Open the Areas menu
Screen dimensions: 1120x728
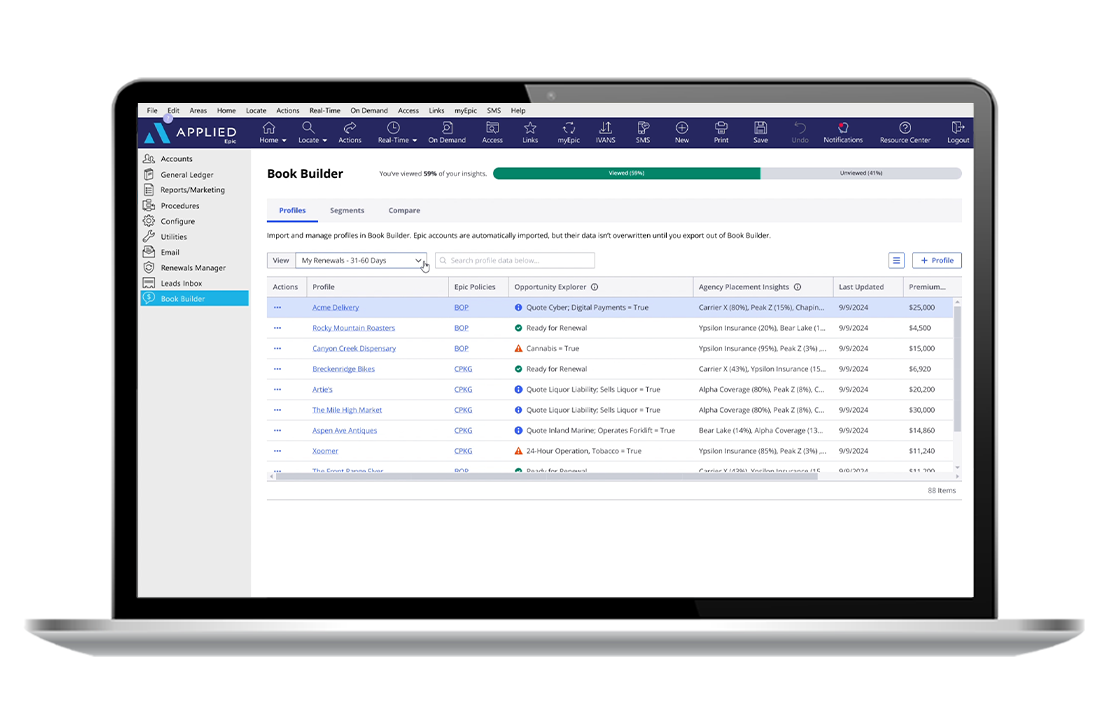click(198, 111)
